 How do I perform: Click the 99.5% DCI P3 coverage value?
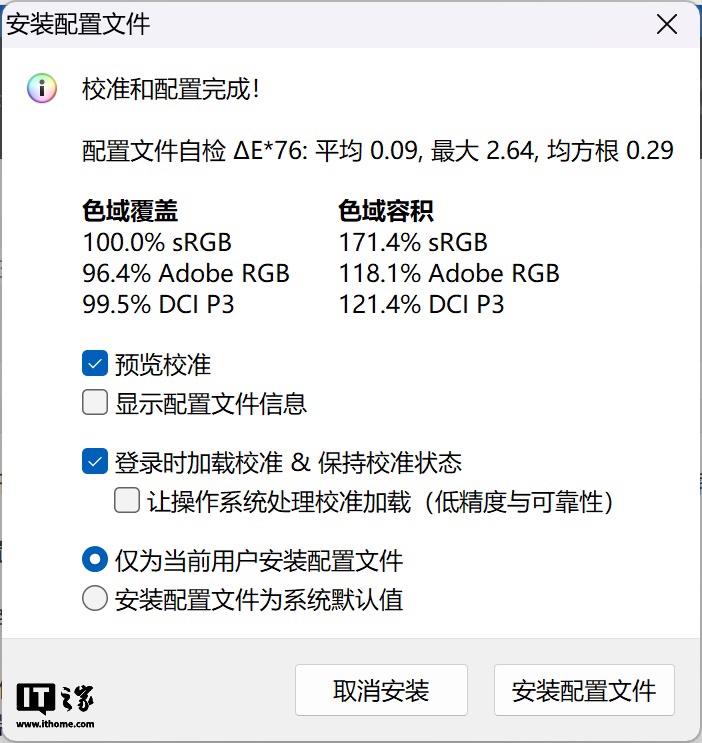[x=158, y=304]
